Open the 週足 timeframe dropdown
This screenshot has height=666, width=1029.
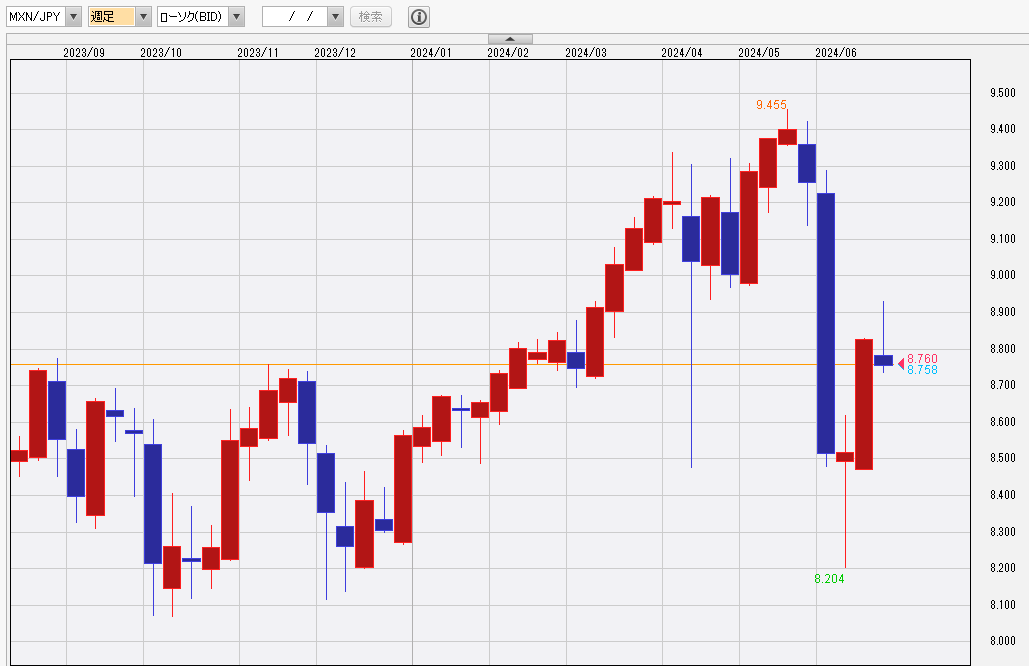click(x=143, y=16)
